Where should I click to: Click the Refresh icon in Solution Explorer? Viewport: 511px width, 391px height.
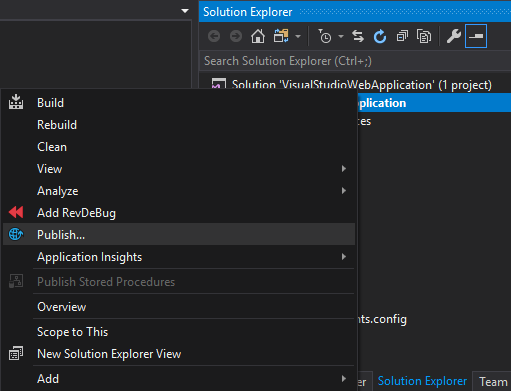[x=380, y=36]
